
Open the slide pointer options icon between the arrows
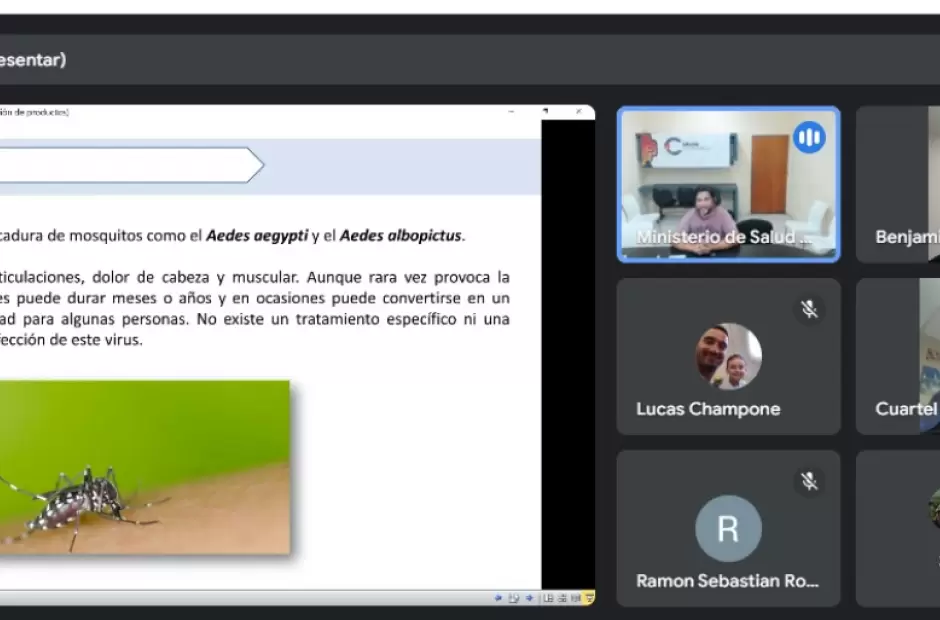[513, 598]
